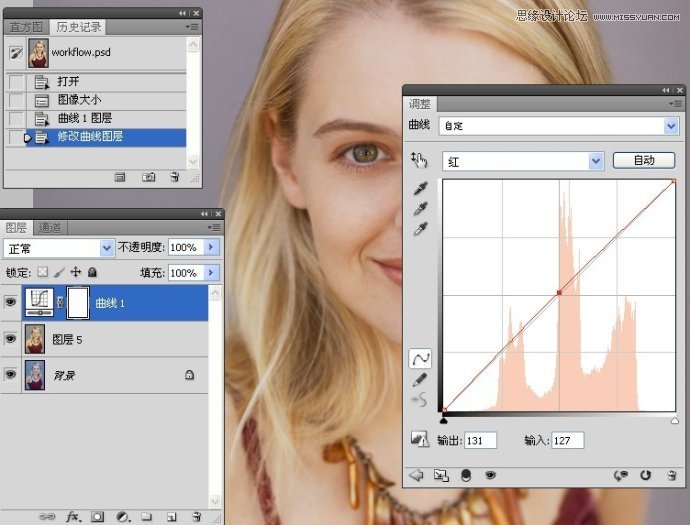Collapse the Adjustments panel double arrows
The width and height of the screenshot is (690, 525).
[x=665, y=90]
